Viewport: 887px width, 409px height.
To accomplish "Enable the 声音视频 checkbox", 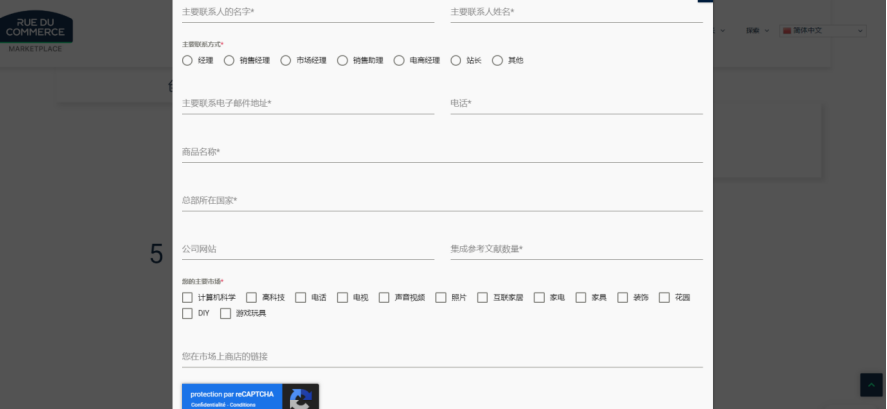I will (x=384, y=298).
